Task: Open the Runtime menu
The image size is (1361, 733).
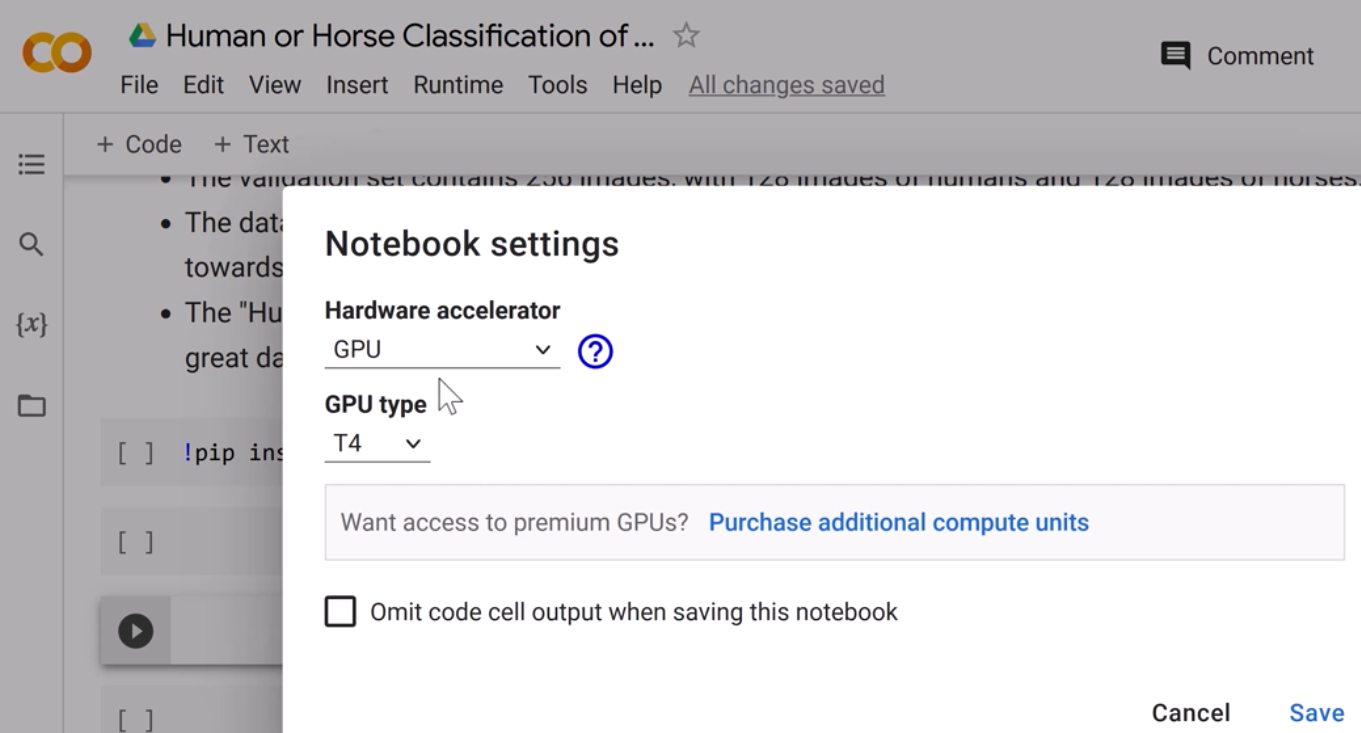Action: tap(458, 85)
